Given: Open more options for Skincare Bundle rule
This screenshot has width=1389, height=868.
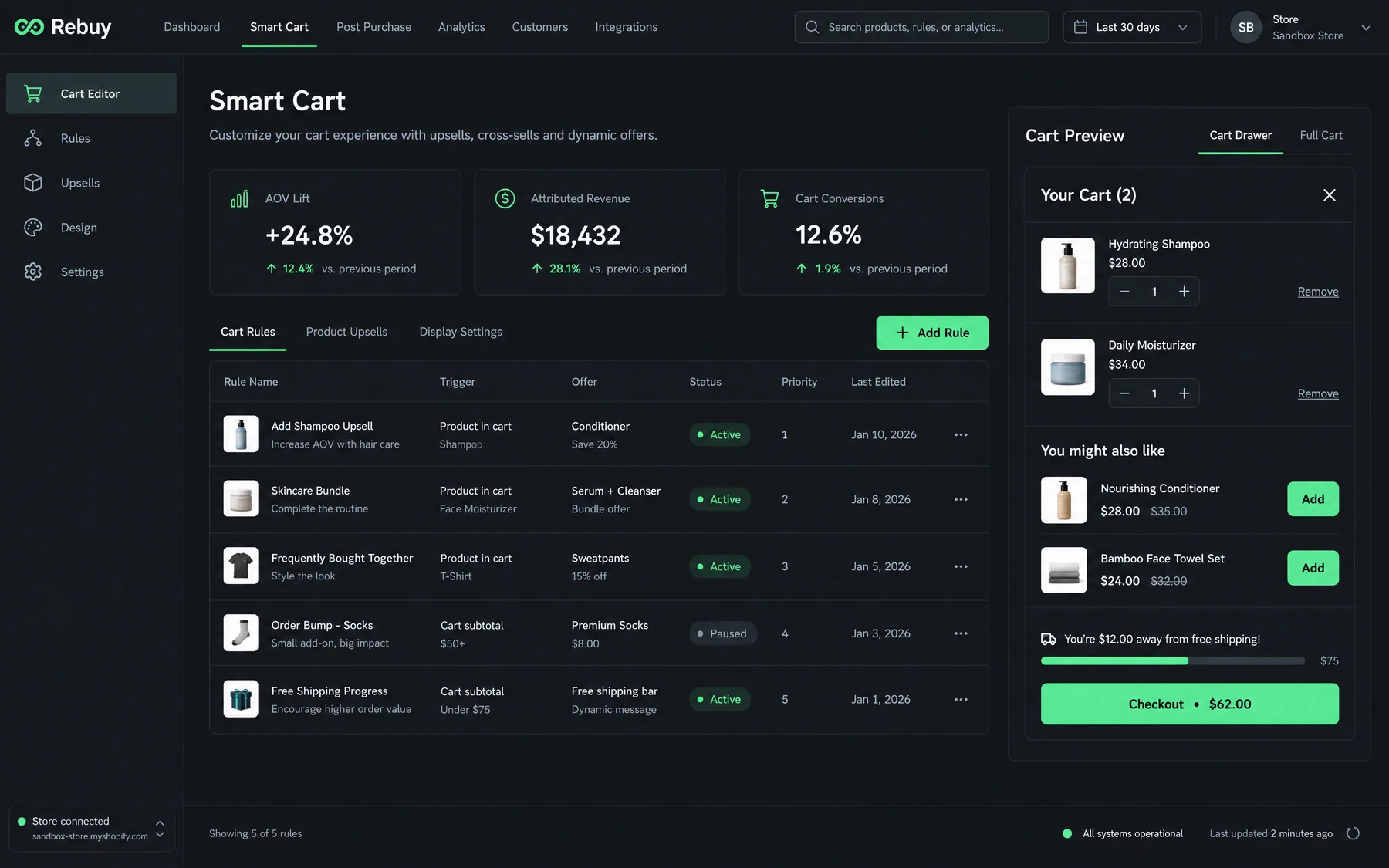Looking at the screenshot, I should pos(961,499).
